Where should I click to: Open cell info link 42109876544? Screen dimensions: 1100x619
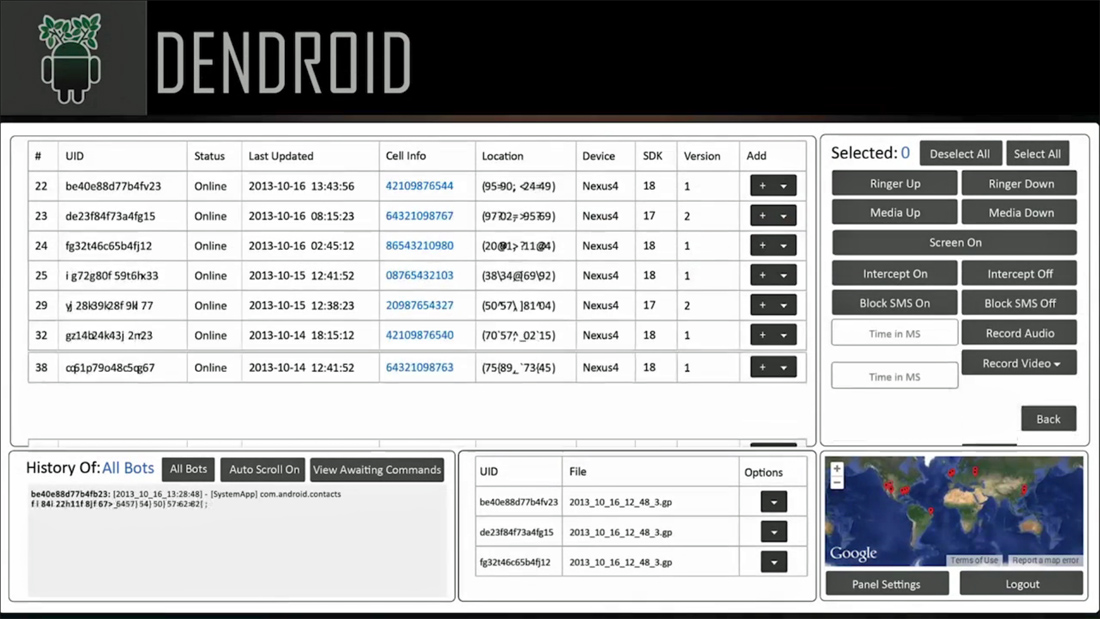click(420, 186)
